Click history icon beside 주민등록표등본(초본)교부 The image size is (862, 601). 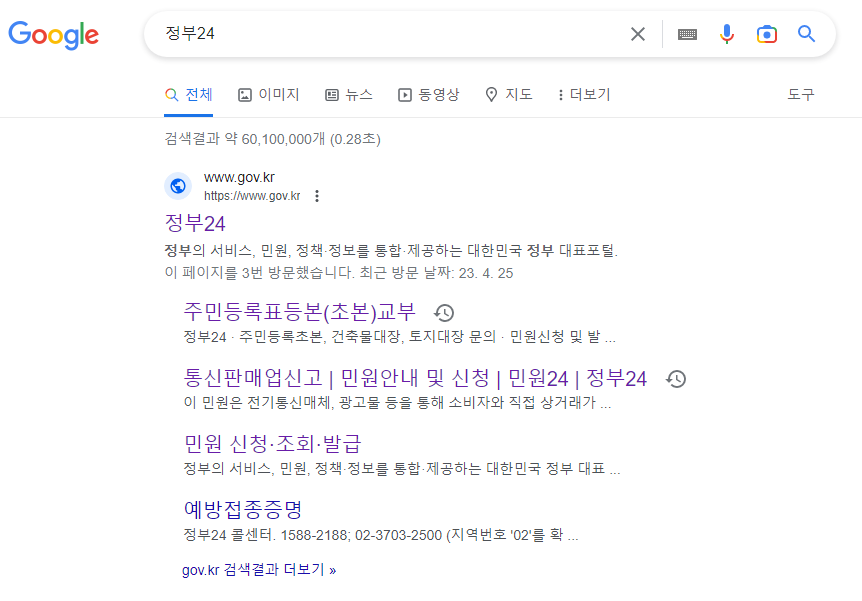[444, 313]
